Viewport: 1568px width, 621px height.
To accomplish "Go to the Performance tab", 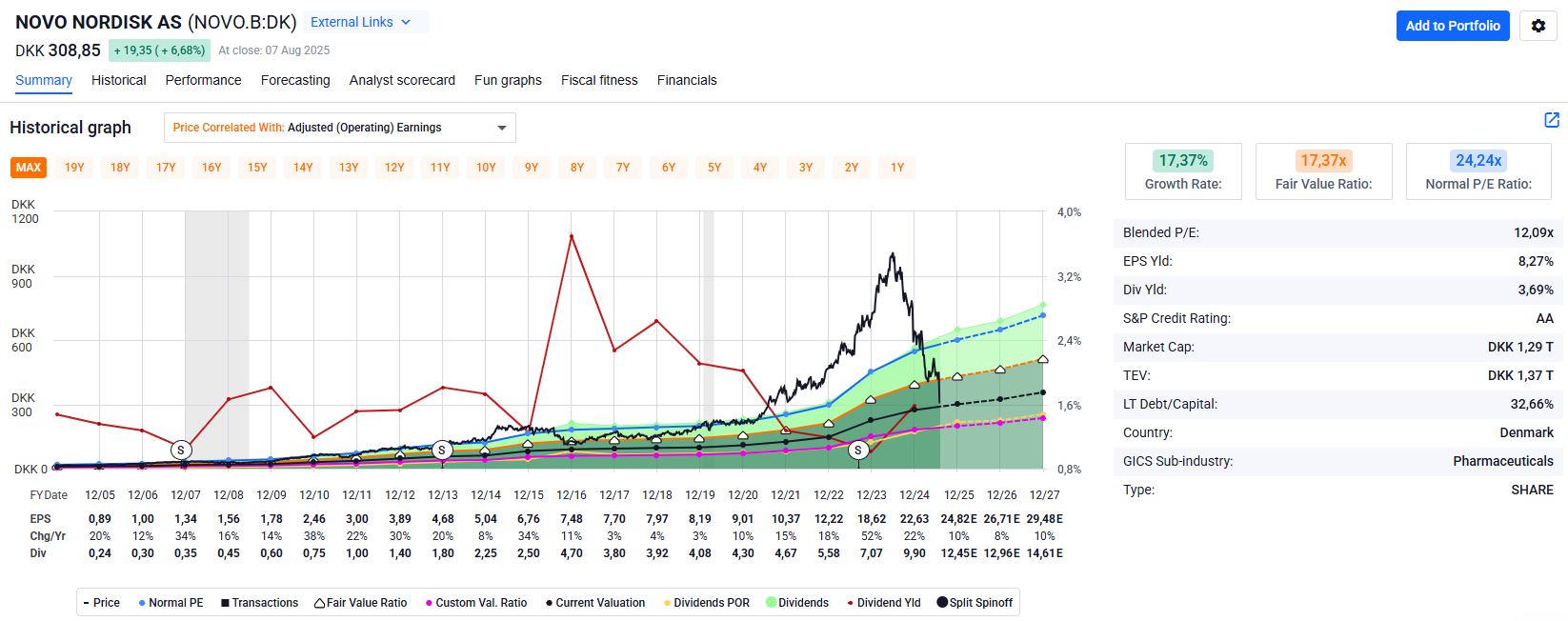I will tap(204, 80).
